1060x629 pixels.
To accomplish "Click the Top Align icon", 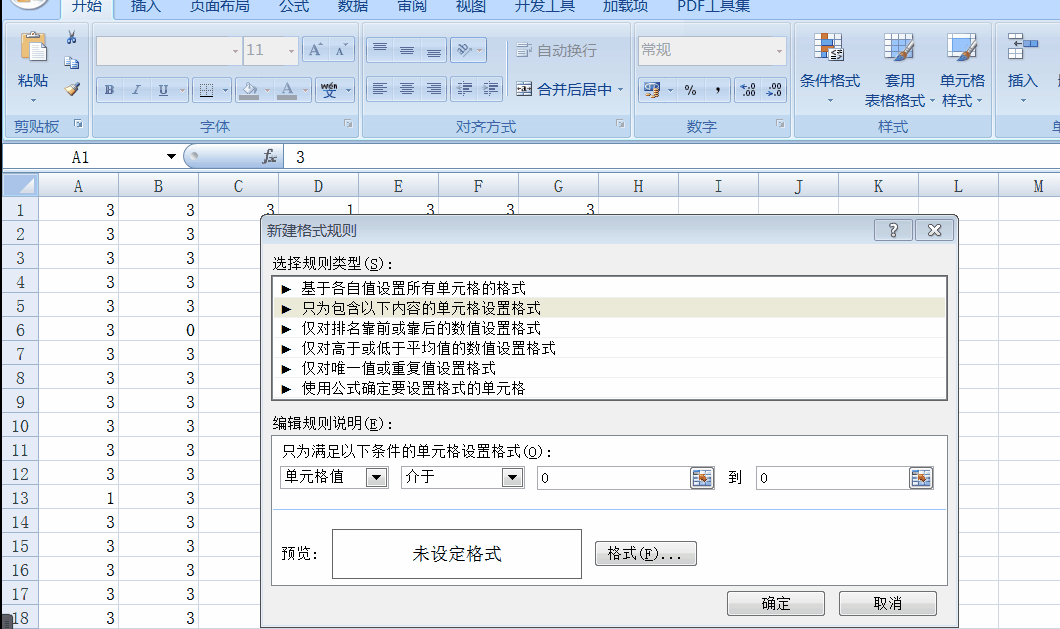I will (380, 49).
